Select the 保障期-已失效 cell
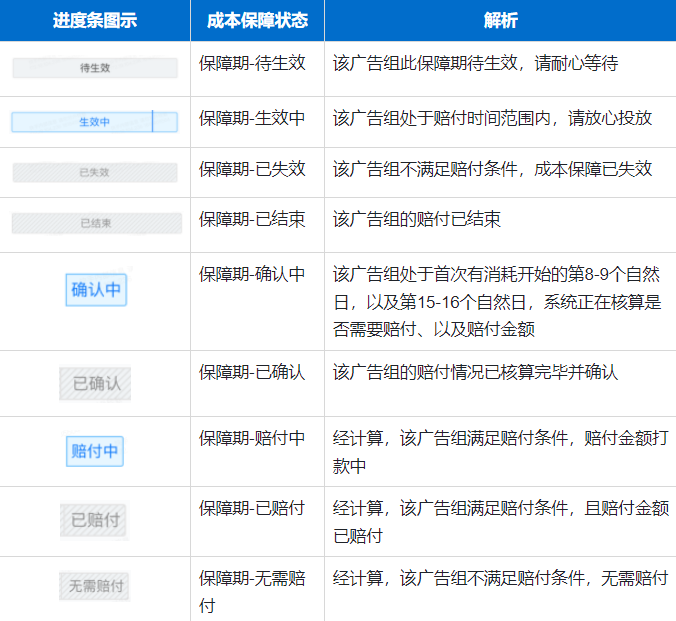This screenshot has width=676, height=621. click(257, 172)
